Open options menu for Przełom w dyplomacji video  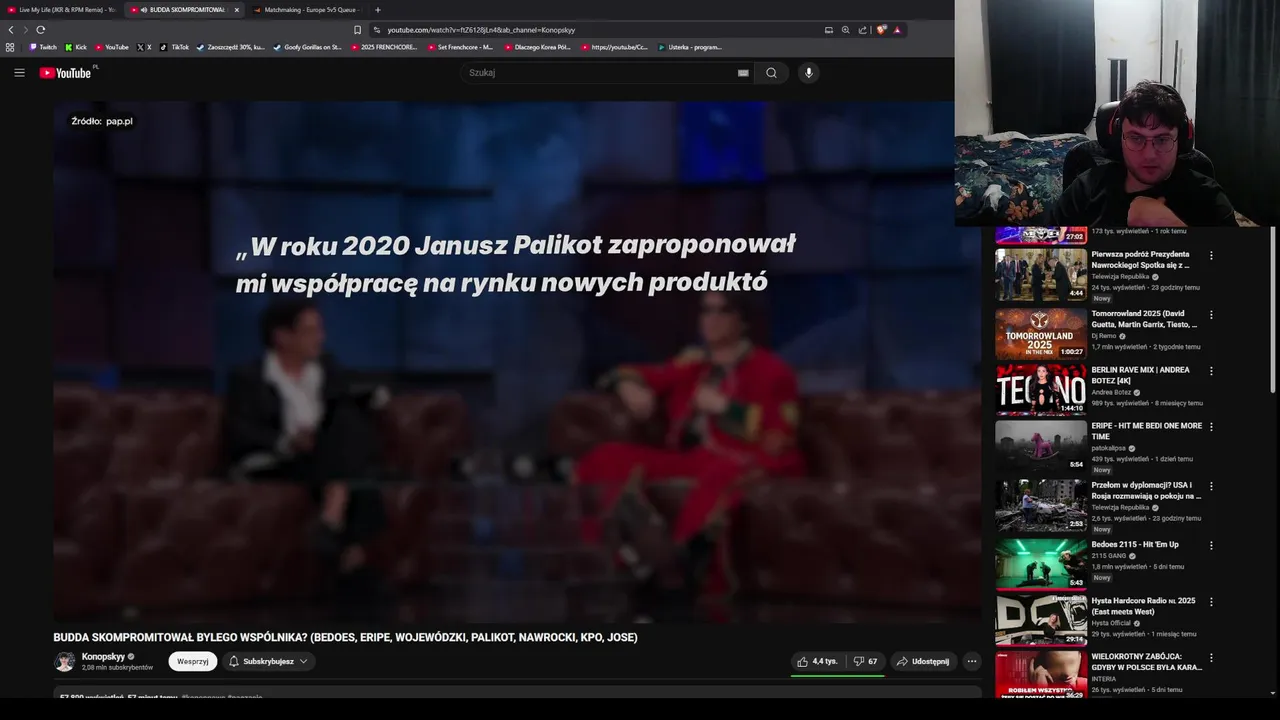[1211, 486]
